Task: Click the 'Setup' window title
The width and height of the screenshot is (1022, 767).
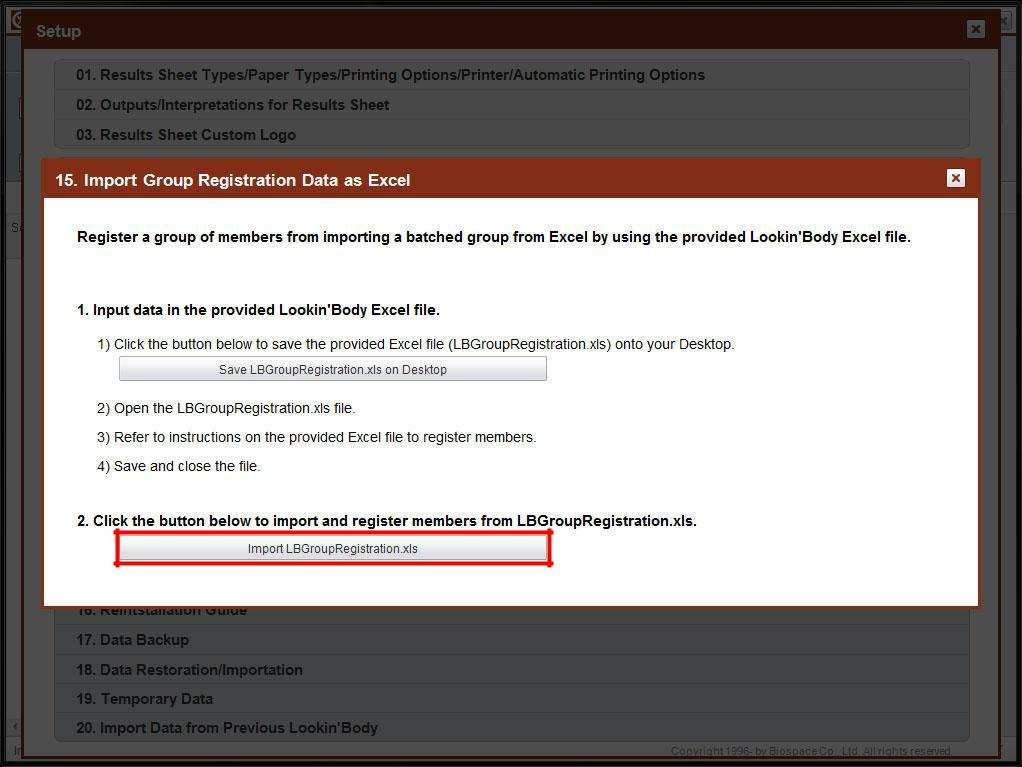Action: tap(59, 31)
